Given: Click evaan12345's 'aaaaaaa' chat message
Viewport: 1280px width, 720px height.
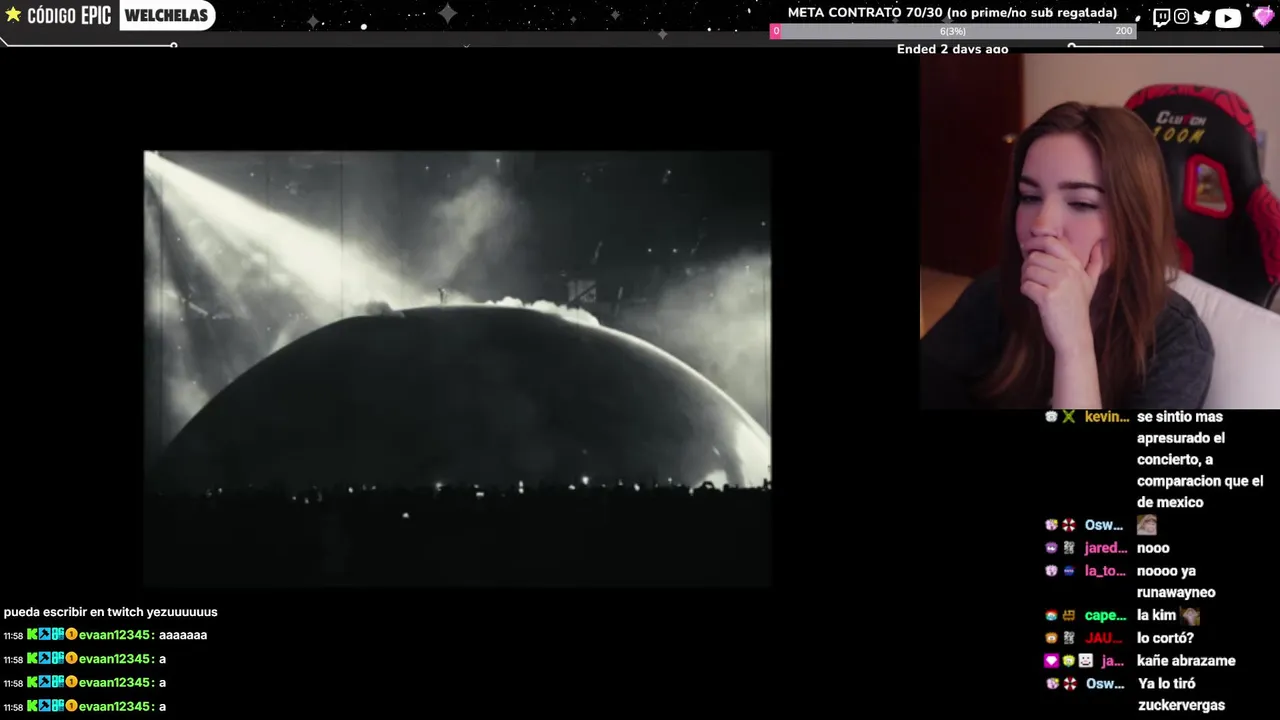Looking at the screenshot, I should point(183,635).
